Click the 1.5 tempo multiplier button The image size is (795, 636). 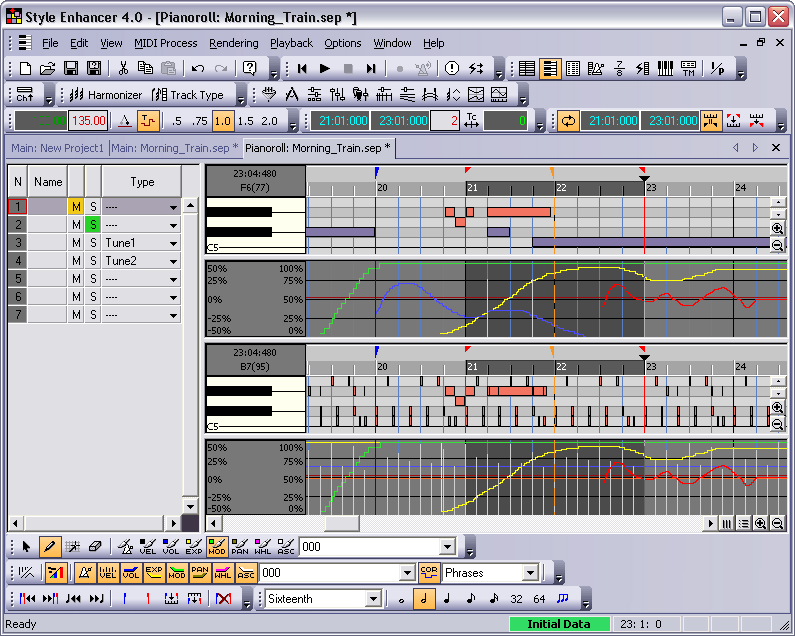coord(246,121)
